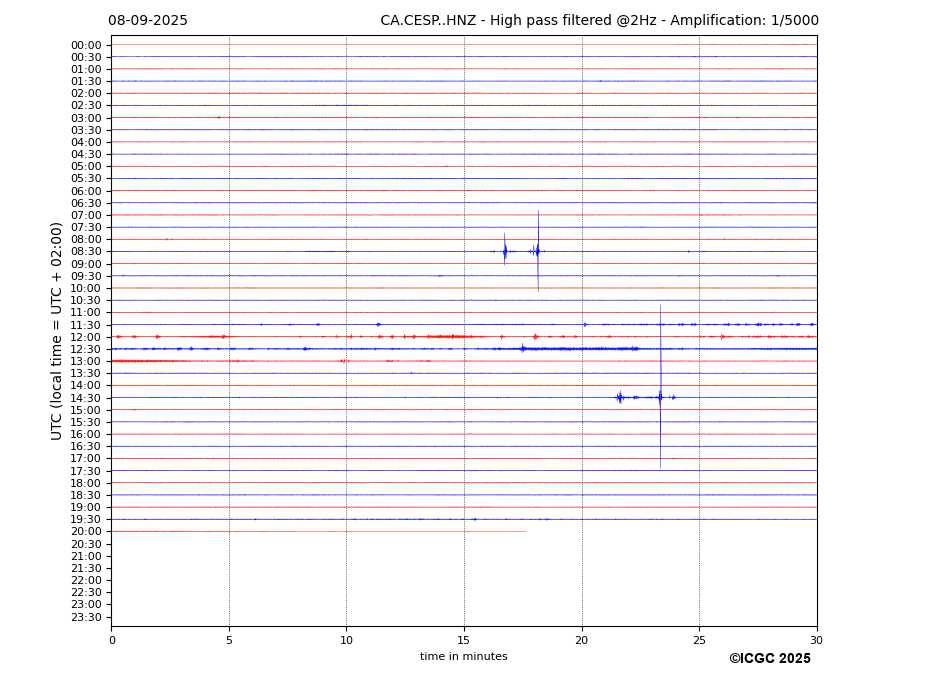Click the x-axis tick label 15
The width and height of the screenshot is (927, 696).
click(x=464, y=640)
